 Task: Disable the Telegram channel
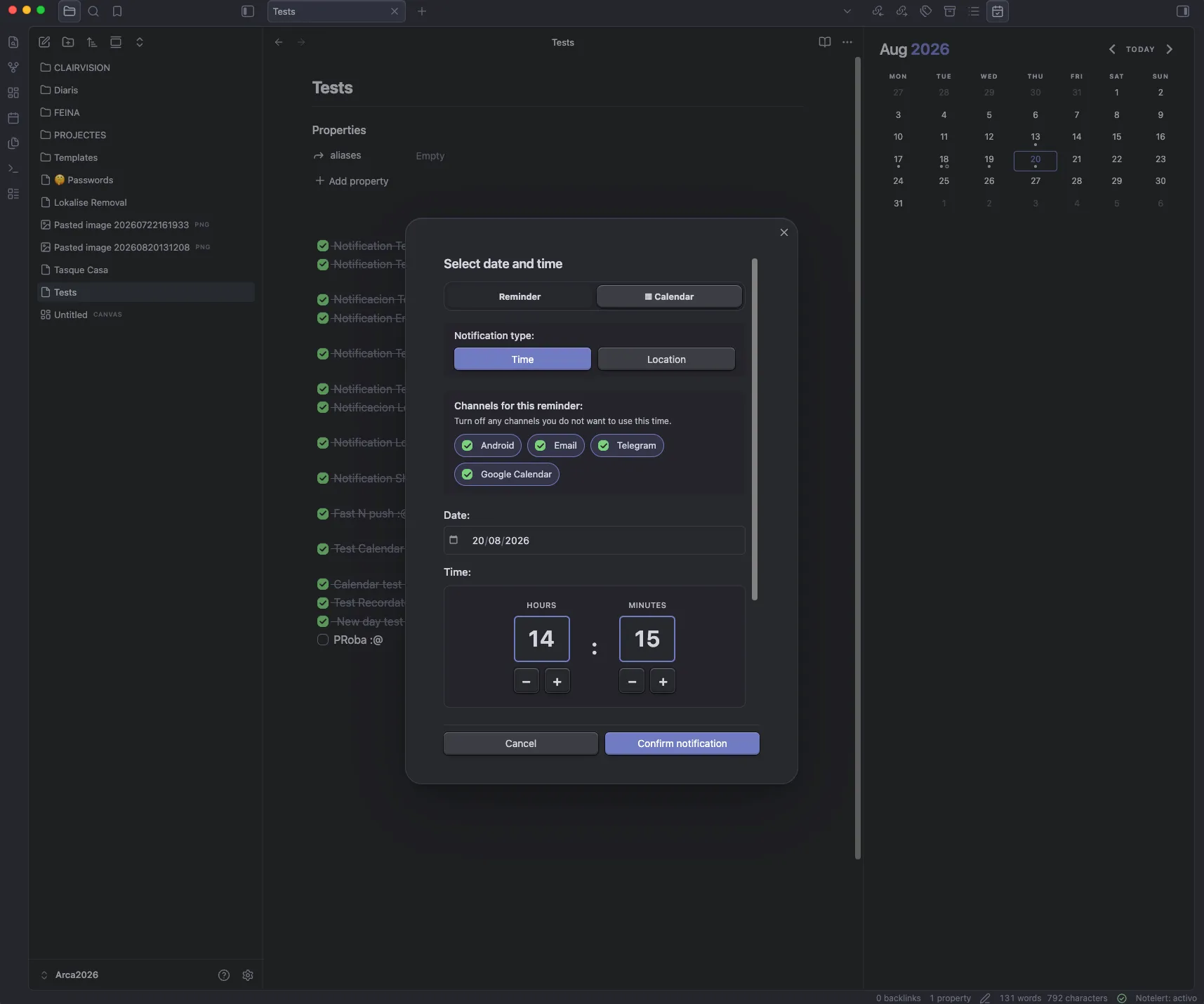pos(627,445)
